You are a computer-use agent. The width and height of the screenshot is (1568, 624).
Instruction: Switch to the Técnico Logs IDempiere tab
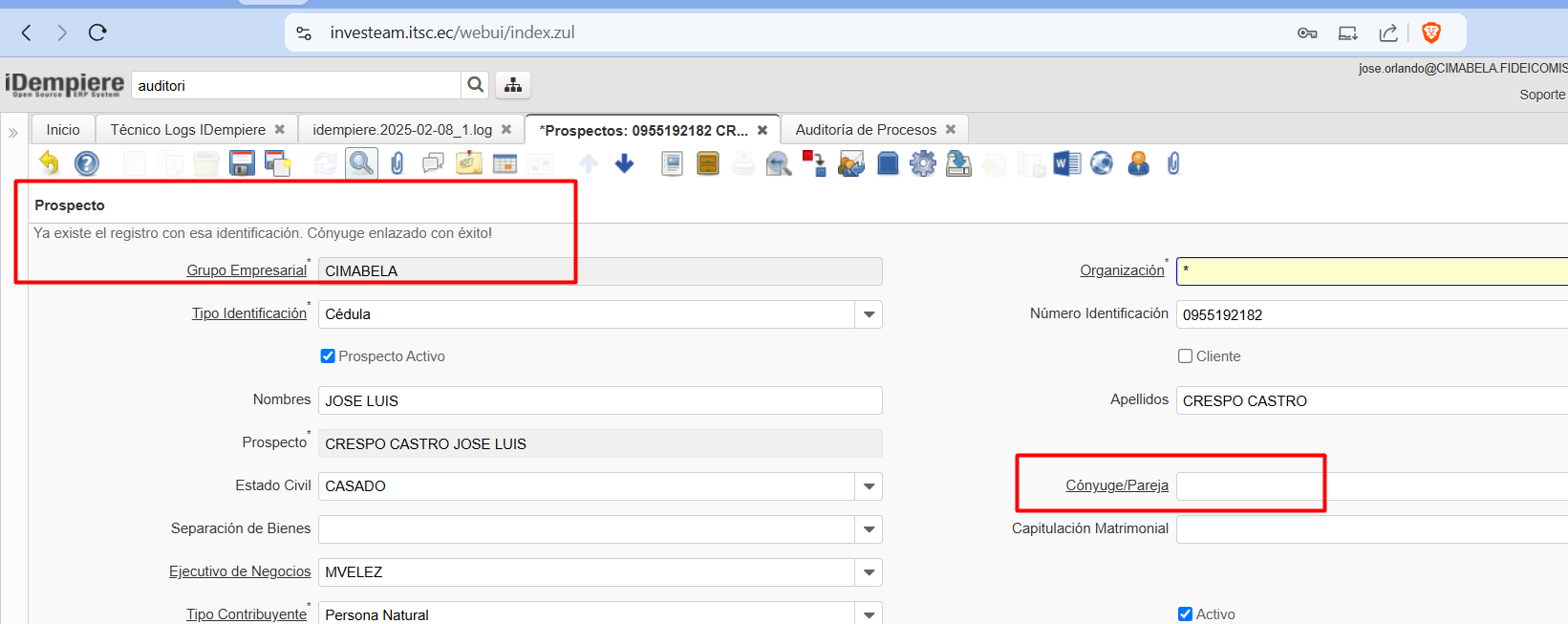pos(187,130)
